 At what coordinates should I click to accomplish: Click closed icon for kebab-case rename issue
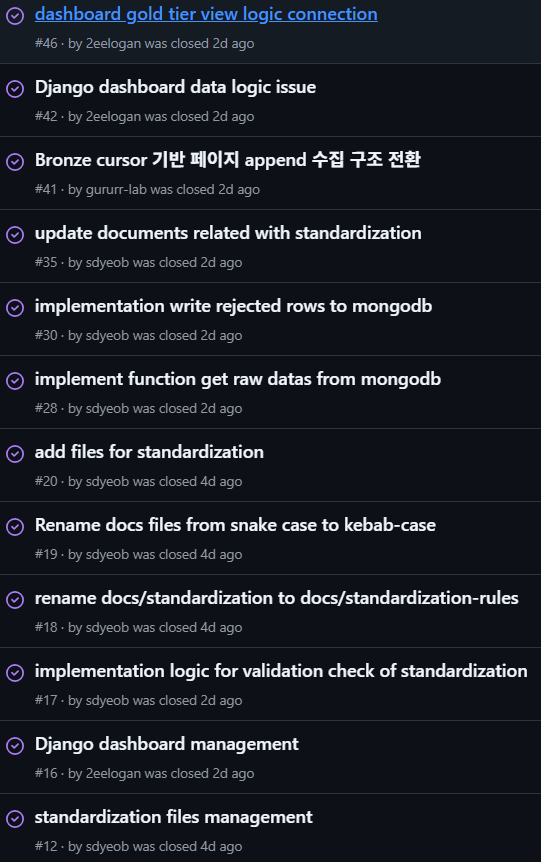coord(15,527)
